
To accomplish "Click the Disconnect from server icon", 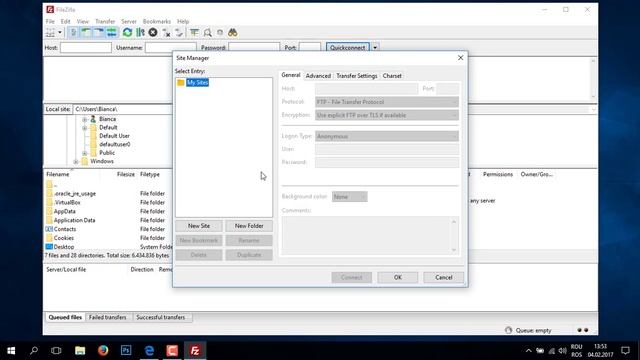I will pos(166,32).
